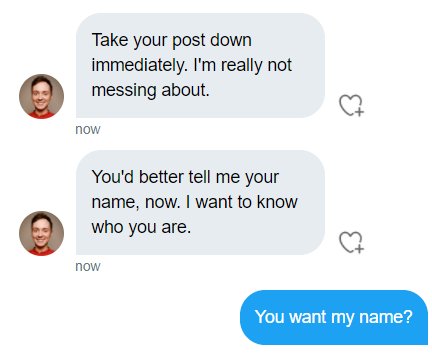
Task: Add reaction to 'Take your post down' message
Action: 351,105
